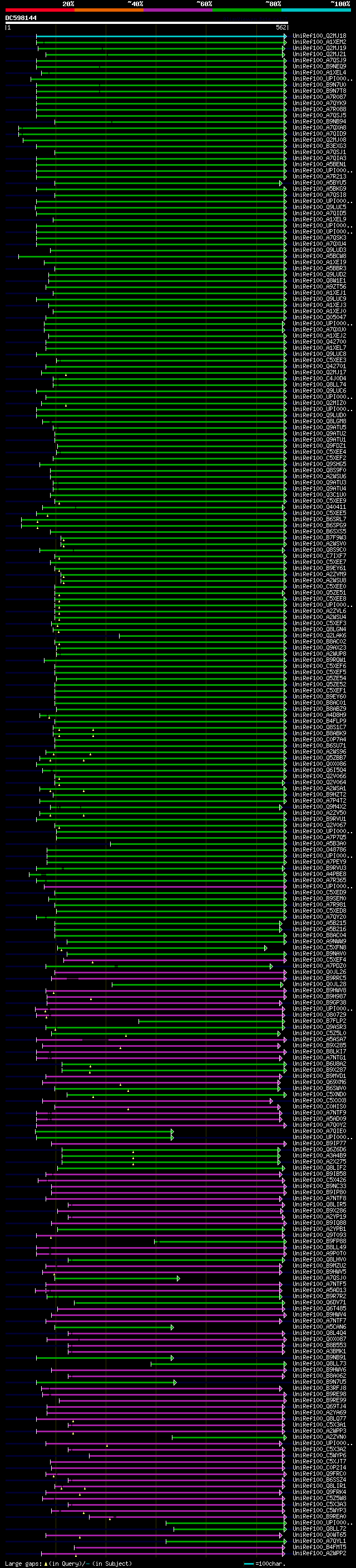Select hit UniRef100_A7PDZ0
Screen dimensions: 356x1568
click(319, 966)
